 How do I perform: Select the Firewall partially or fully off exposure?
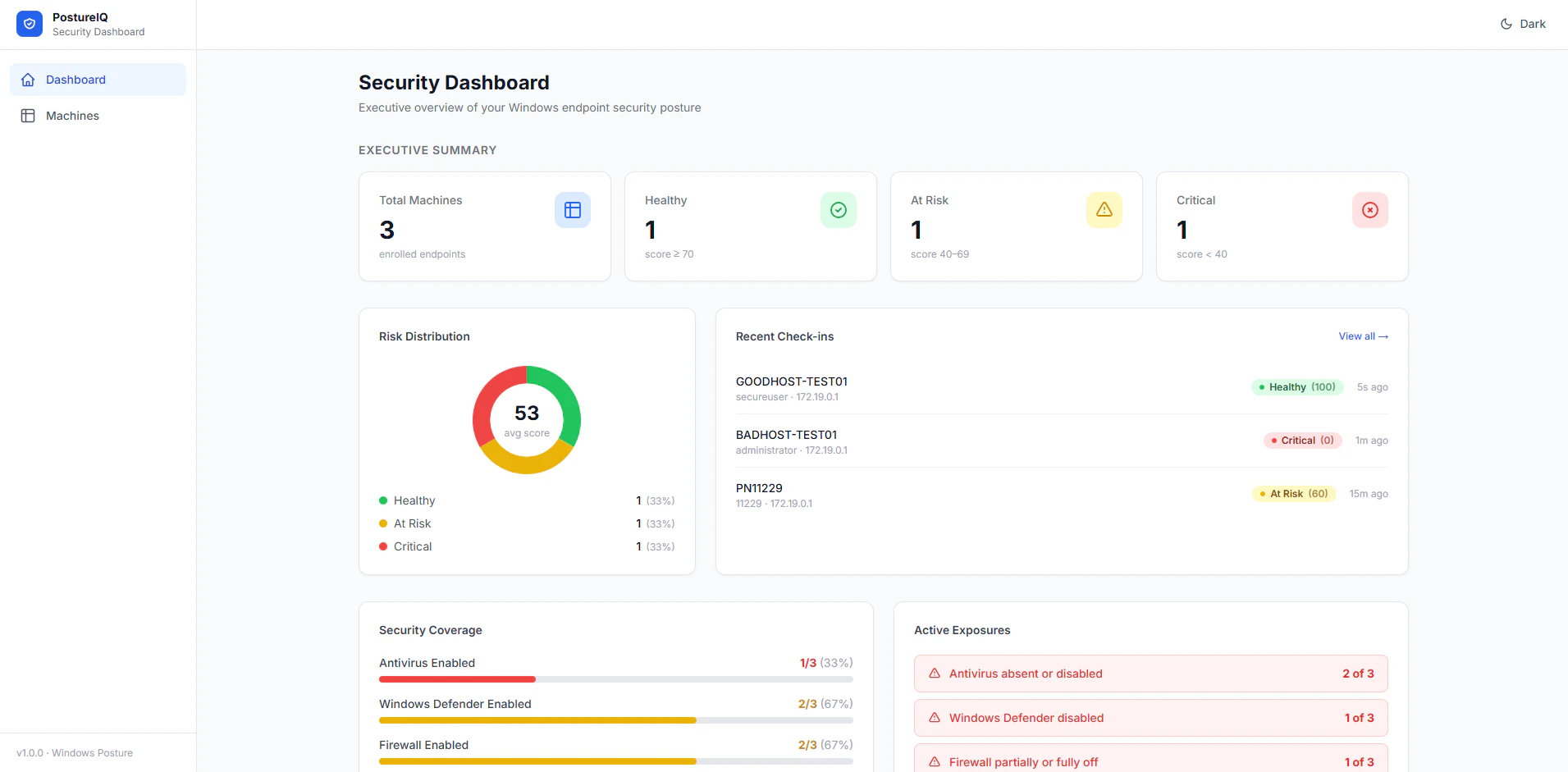point(1151,760)
